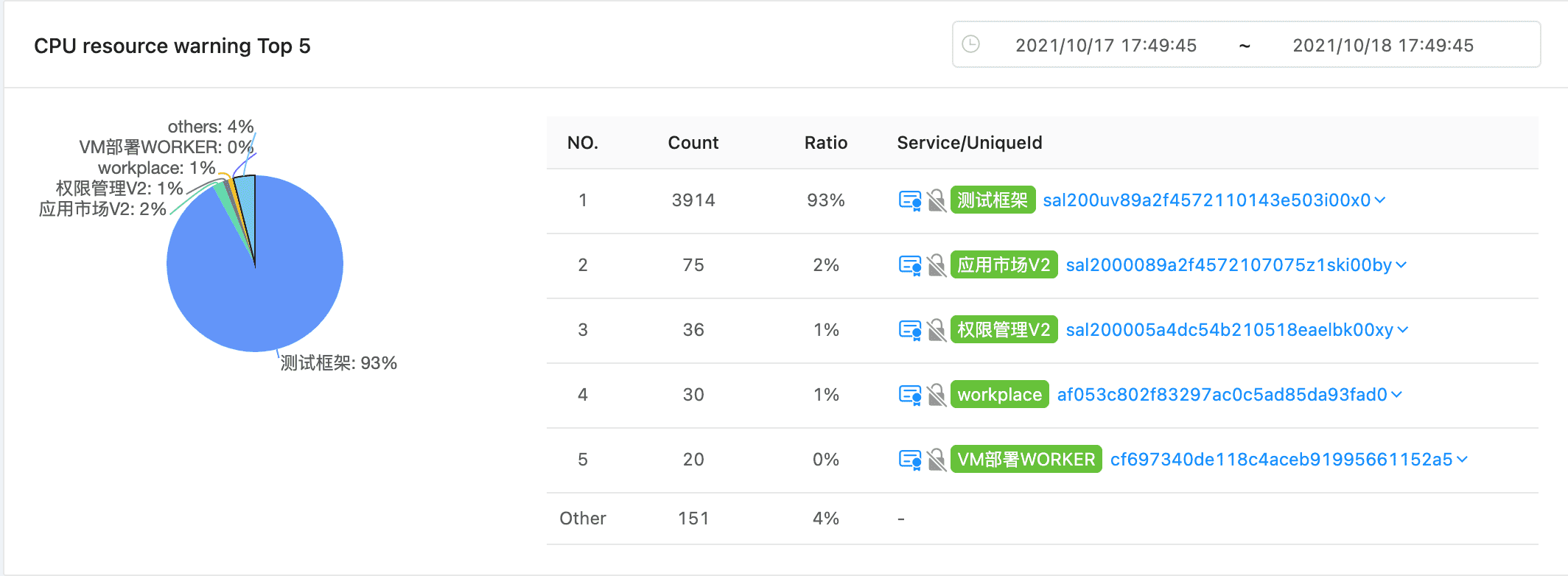The height and width of the screenshot is (576, 1568).
Task: Click the pie label 应用市场V2: 2%
Action: point(102,209)
